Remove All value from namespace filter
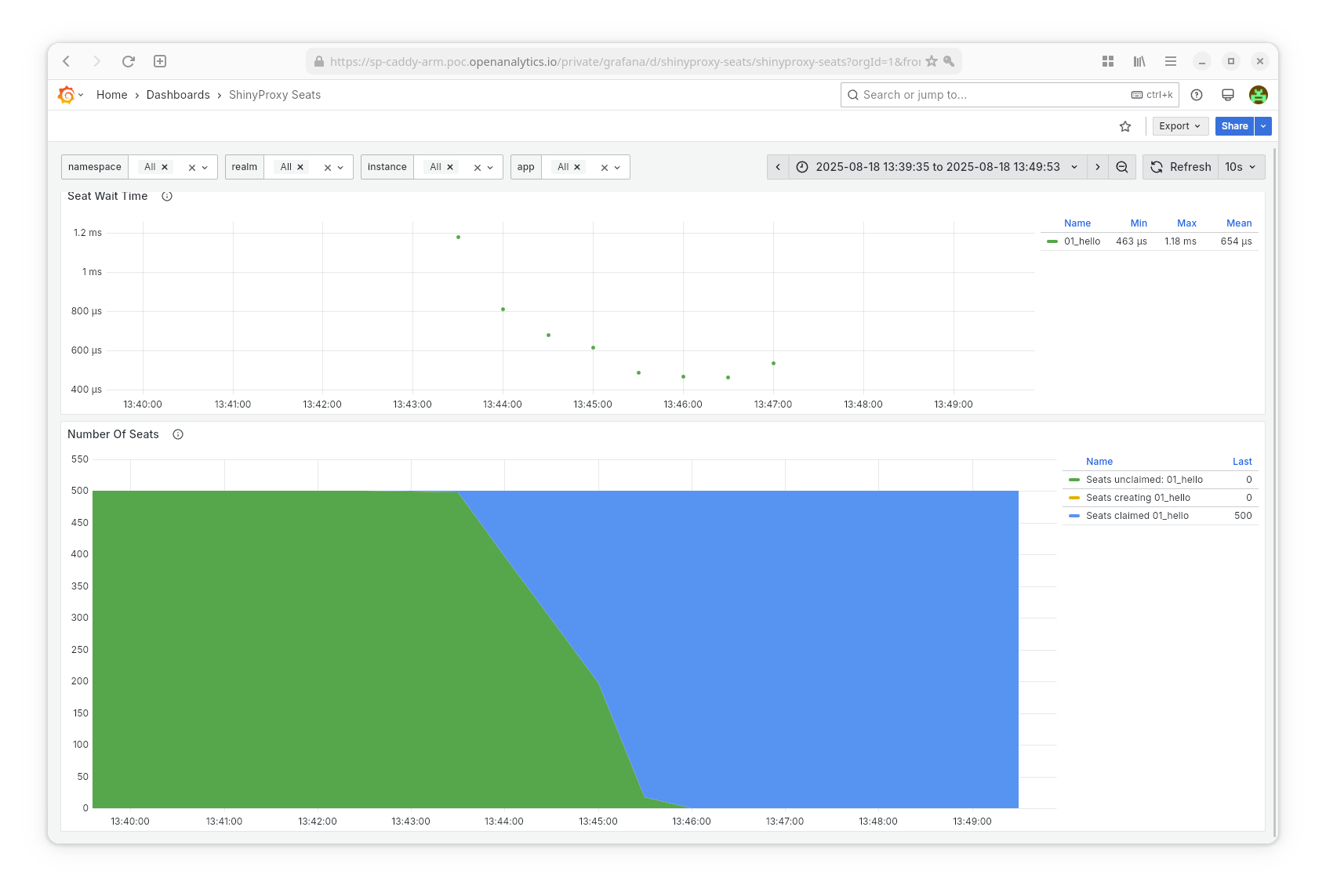This screenshot has height=896, width=1326. [165, 167]
